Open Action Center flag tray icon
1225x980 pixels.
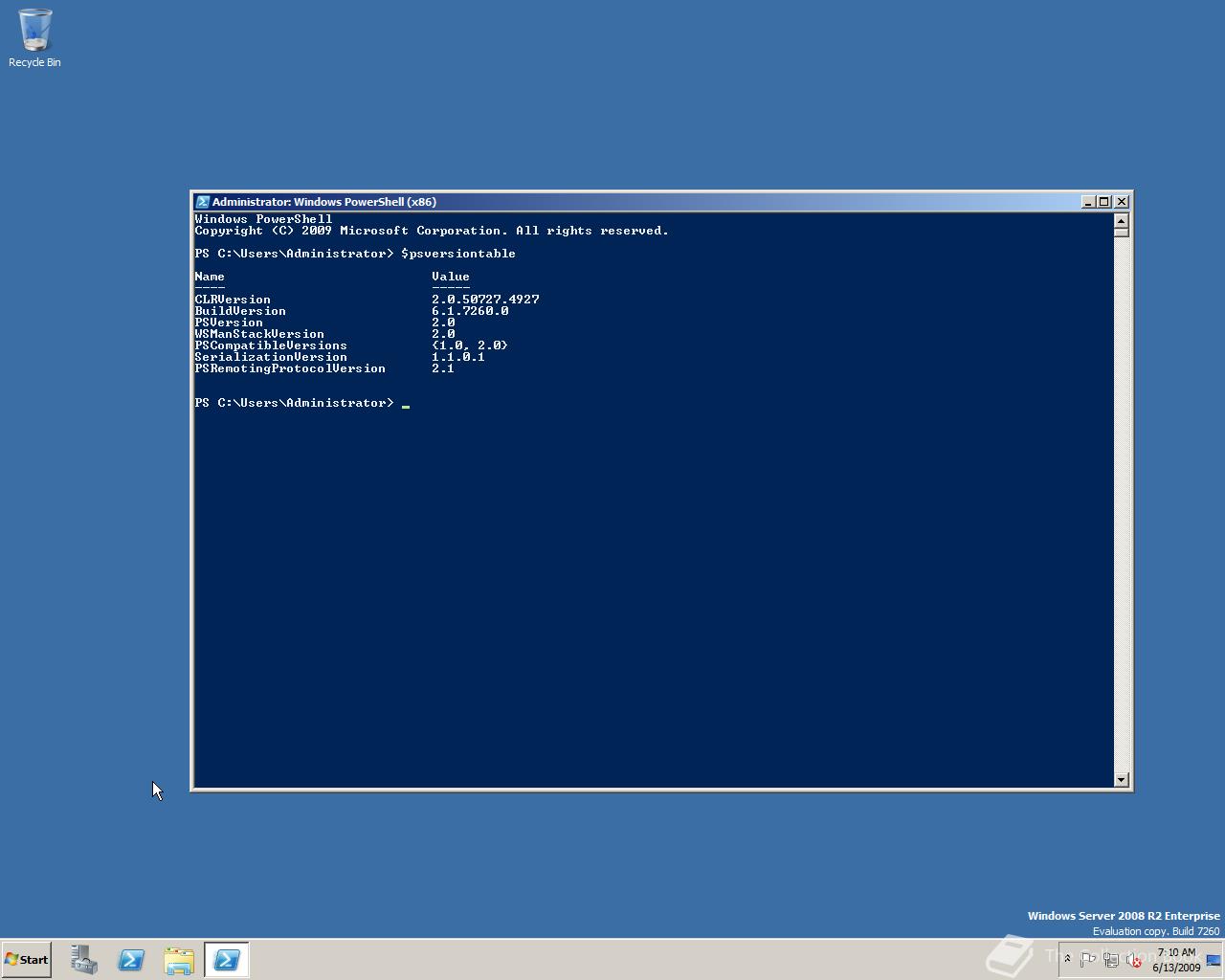1088,960
